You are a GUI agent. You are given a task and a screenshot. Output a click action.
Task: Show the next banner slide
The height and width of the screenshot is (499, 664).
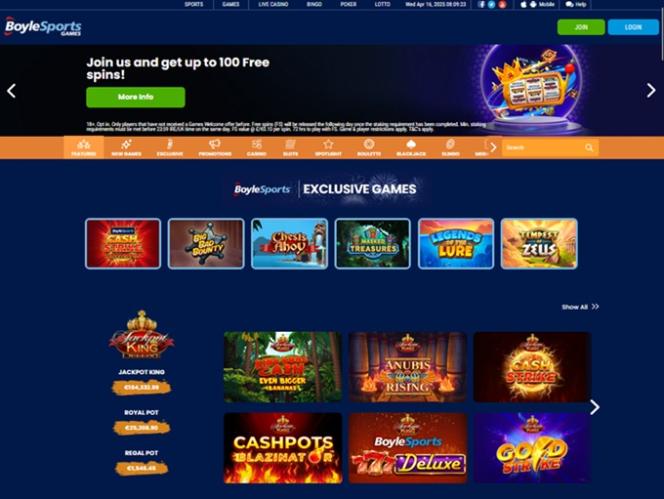(651, 90)
